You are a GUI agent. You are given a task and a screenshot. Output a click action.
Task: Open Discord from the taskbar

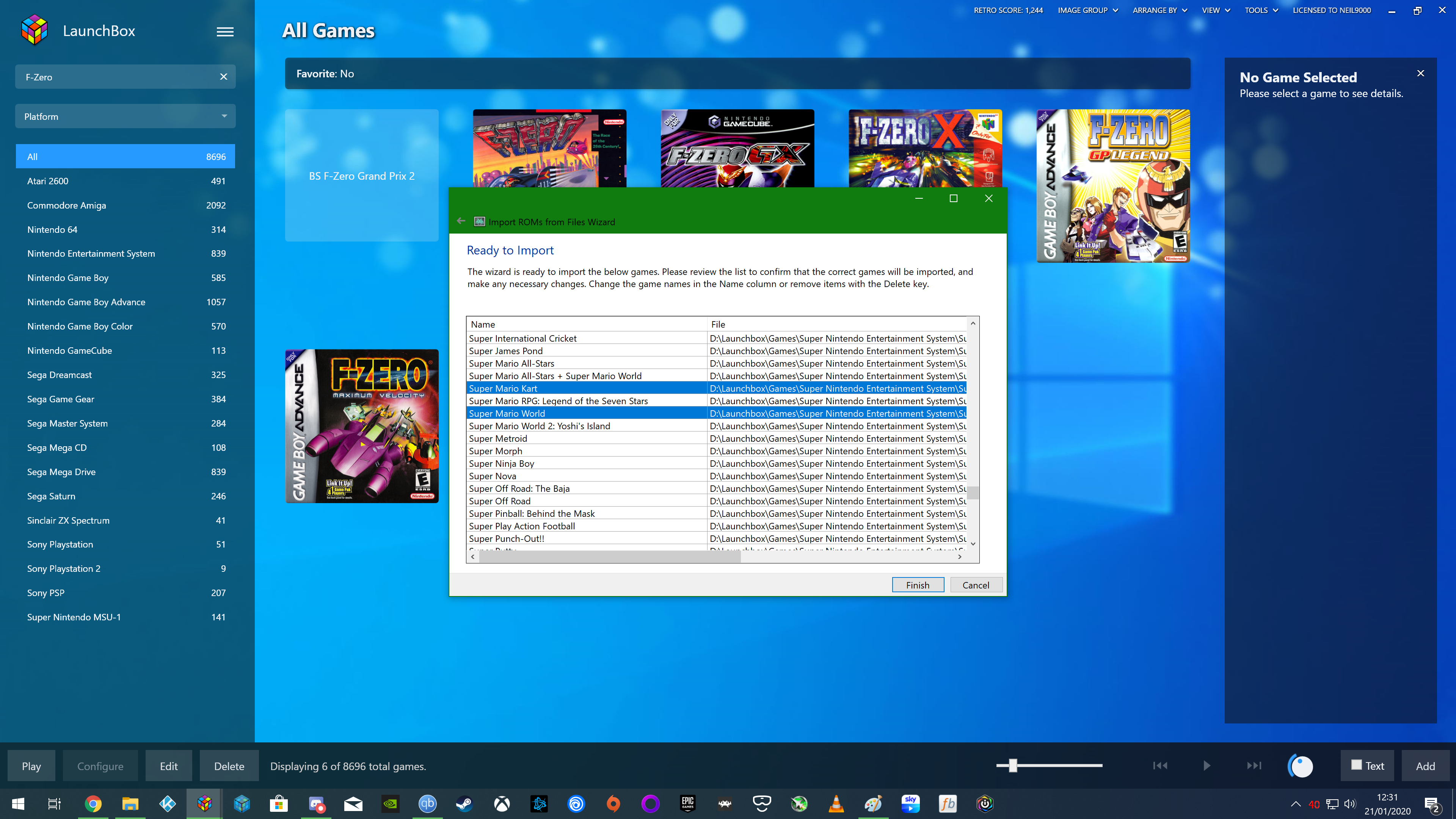click(316, 803)
